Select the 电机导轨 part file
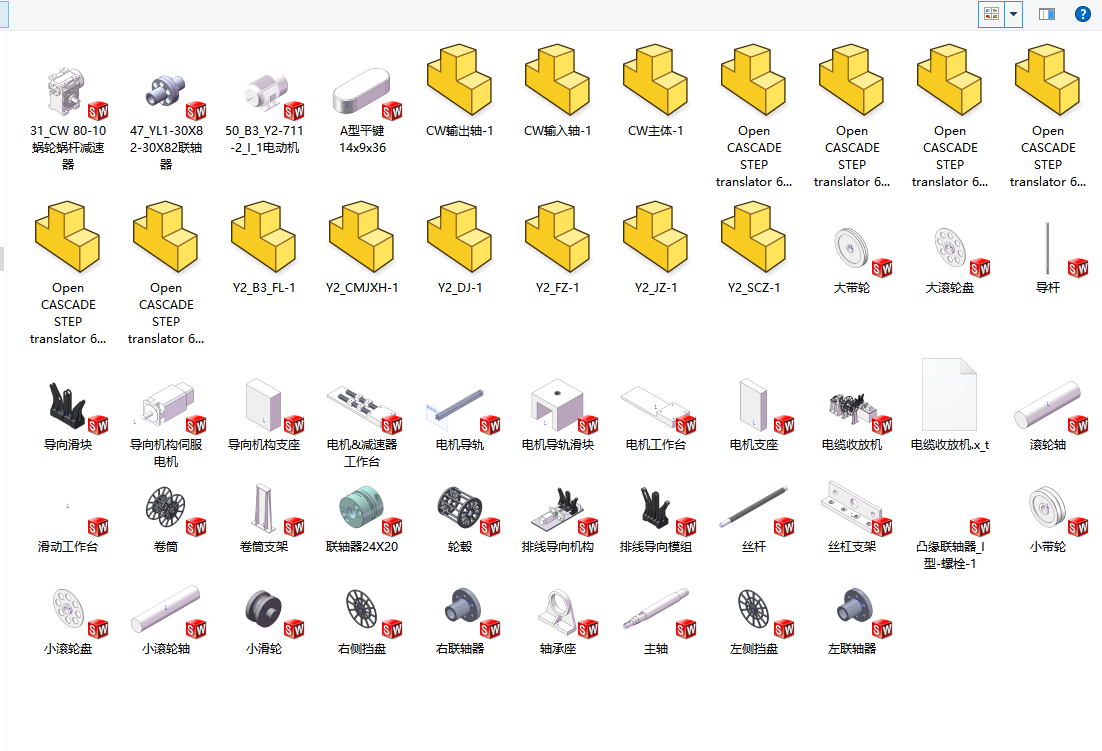Viewport: 1102px width, 751px height. tap(460, 406)
